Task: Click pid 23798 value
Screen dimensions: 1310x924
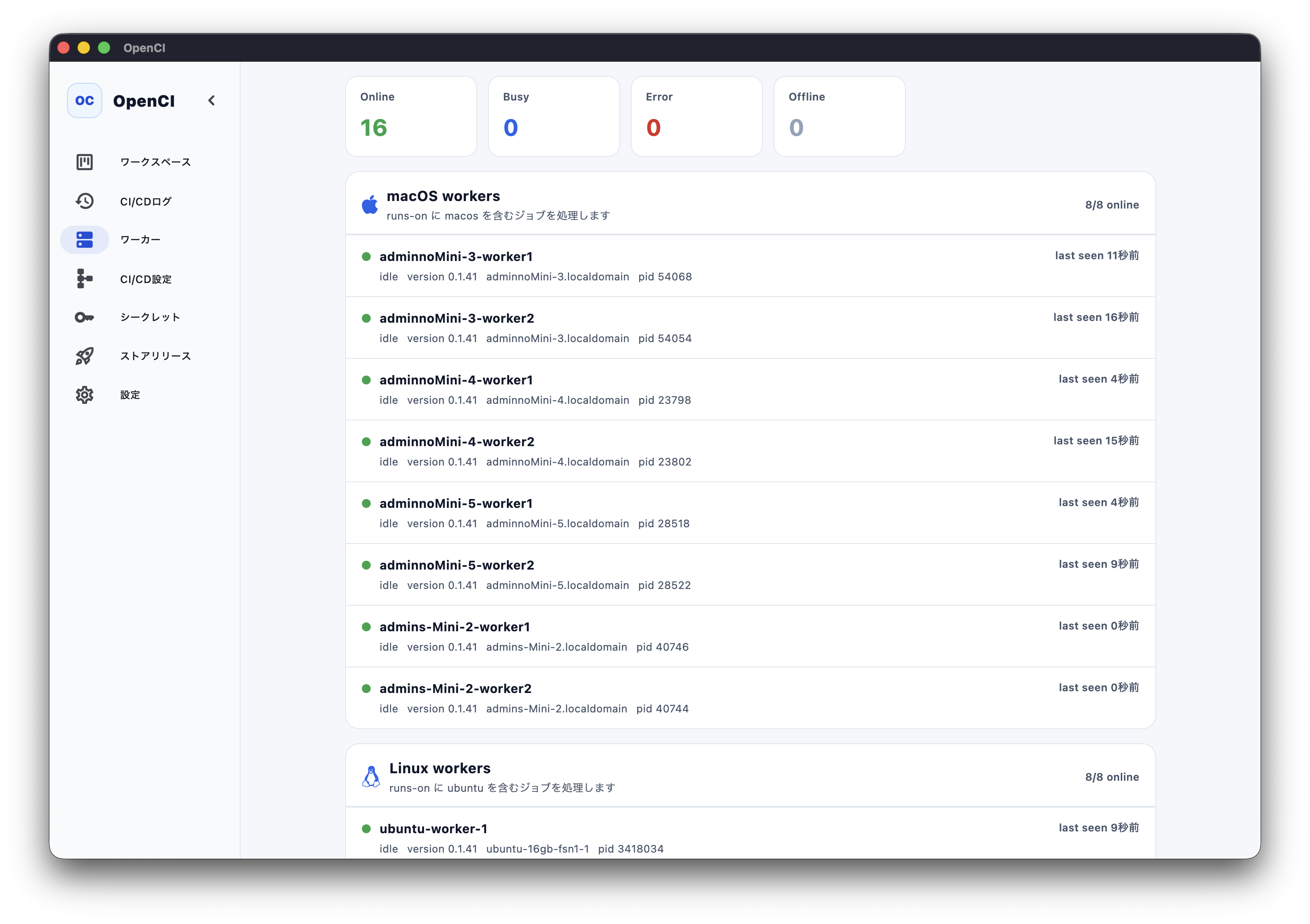Action: click(x=665, y=400)
